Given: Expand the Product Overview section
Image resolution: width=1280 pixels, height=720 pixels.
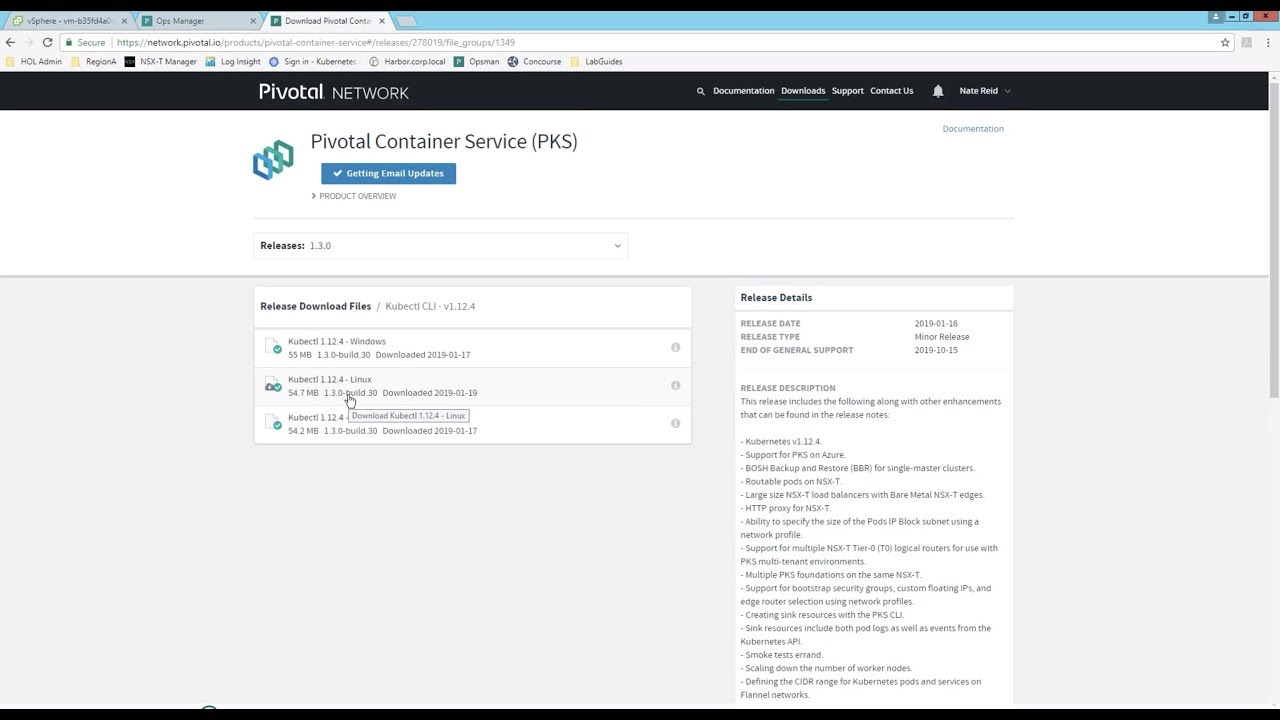Looking at the screenshot, I should tap(354, 196).
